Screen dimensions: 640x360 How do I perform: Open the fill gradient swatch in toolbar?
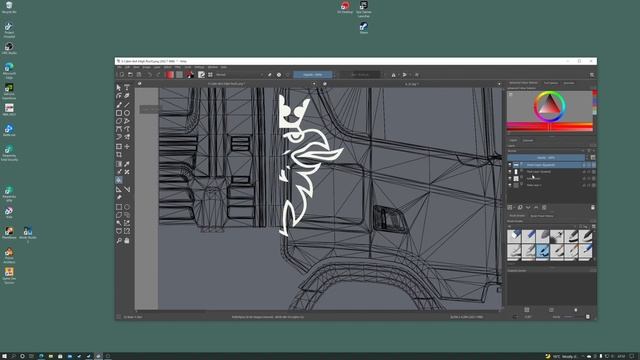[170, 75]
